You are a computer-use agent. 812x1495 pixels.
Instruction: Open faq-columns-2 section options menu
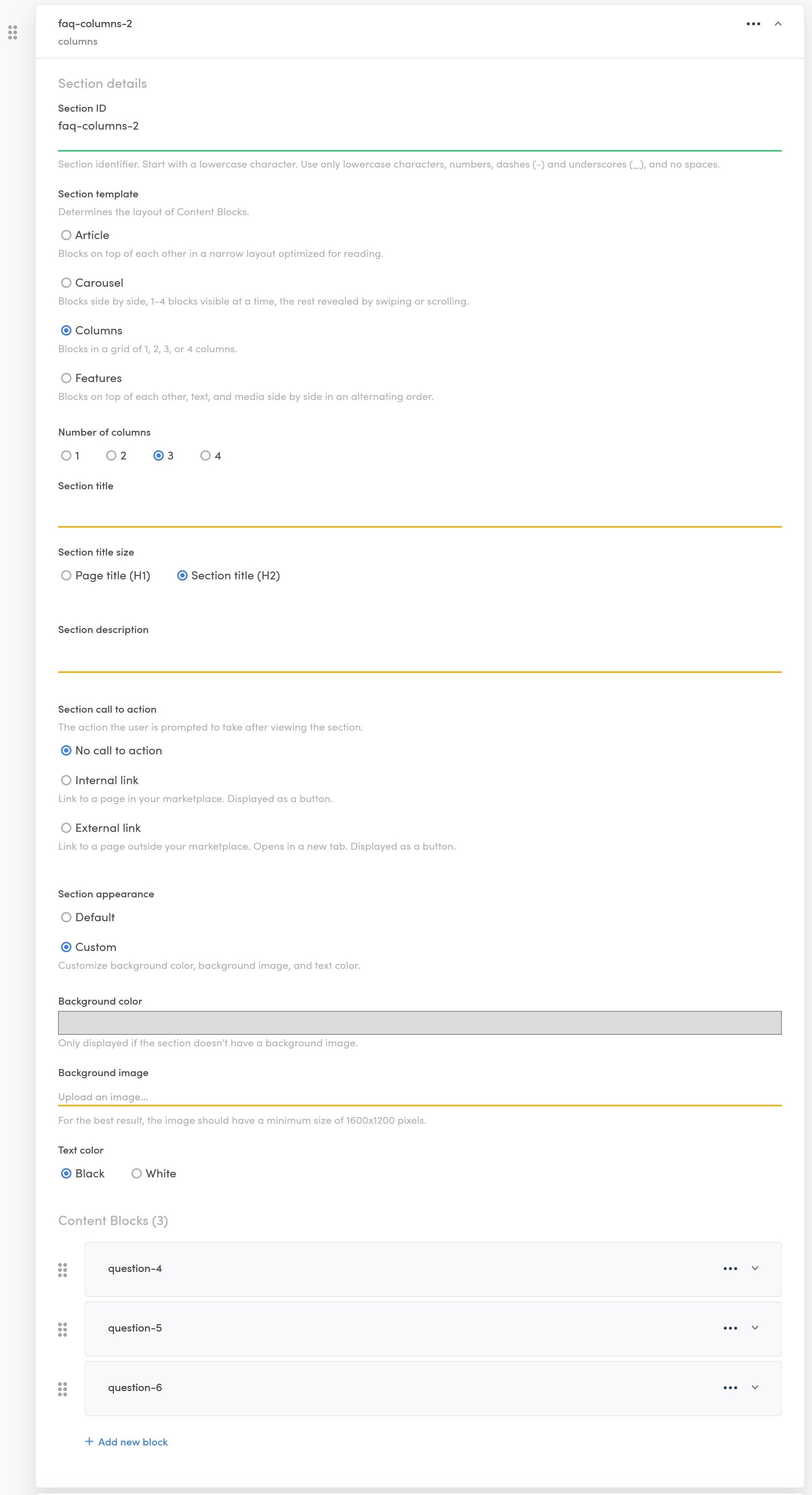coord(753,24)
